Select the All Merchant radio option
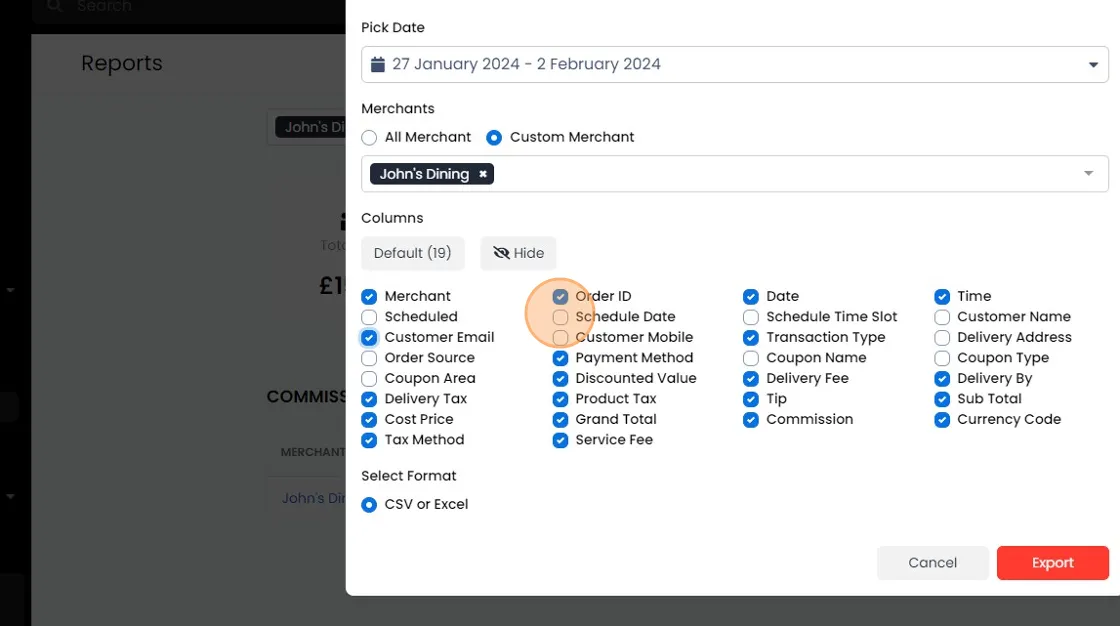1120x626 pixels. coord(369,137)
